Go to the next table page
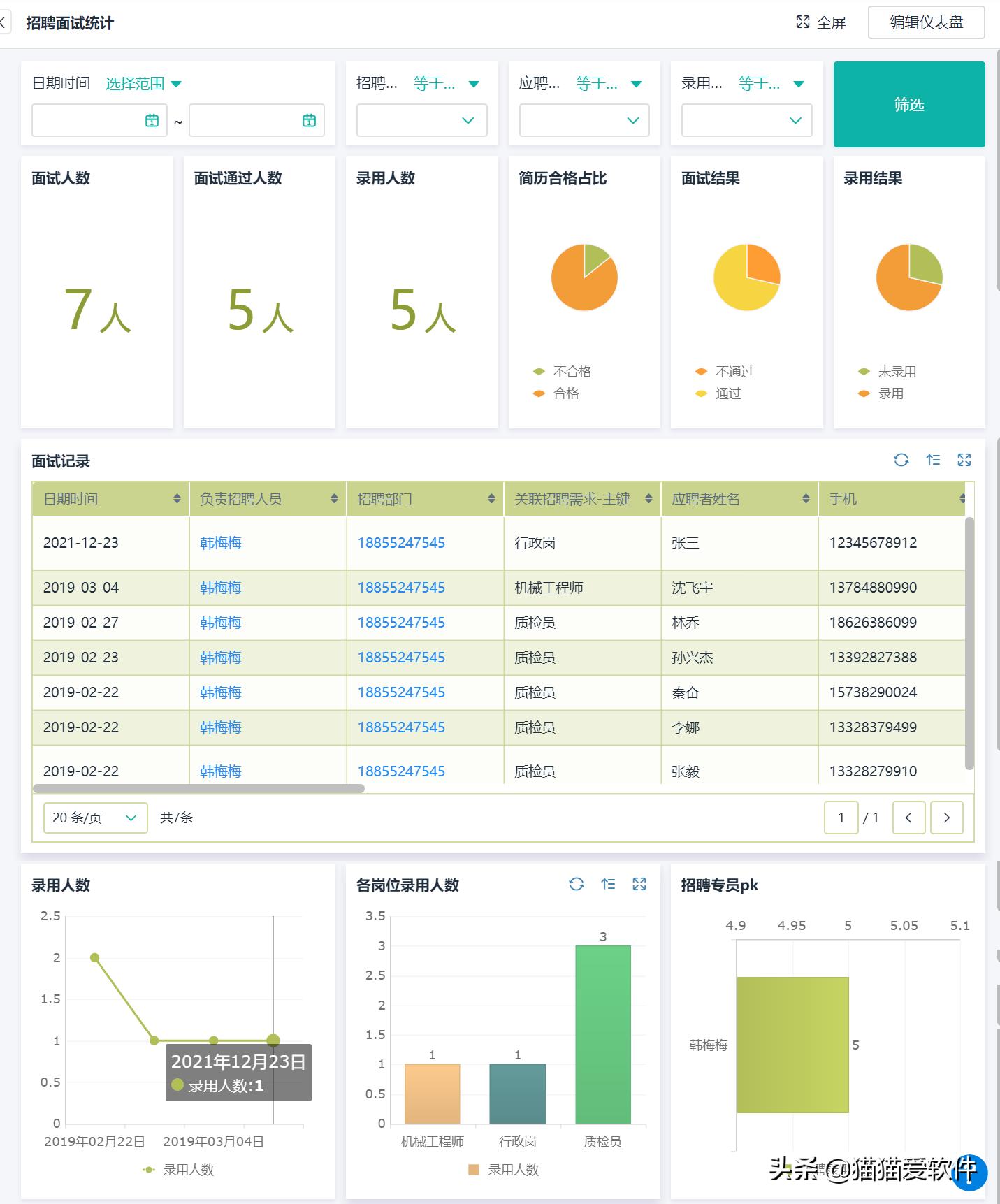1000x1204 pixels. [947, 818]
